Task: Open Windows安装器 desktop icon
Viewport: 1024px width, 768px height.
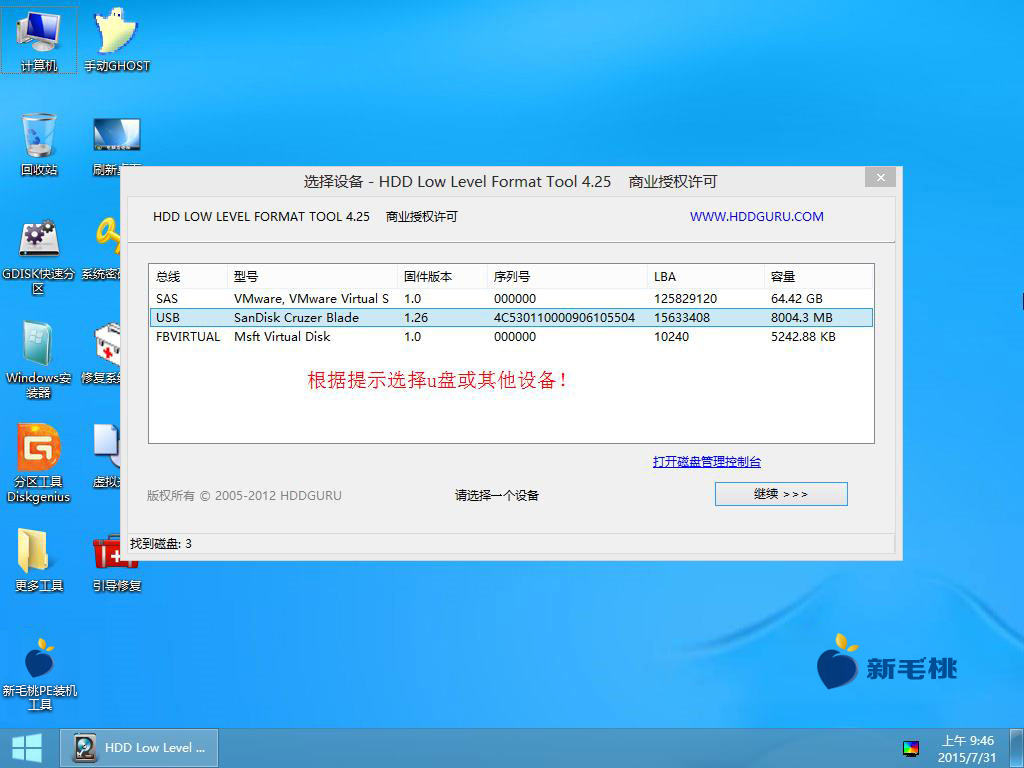Action: (39, 359)
